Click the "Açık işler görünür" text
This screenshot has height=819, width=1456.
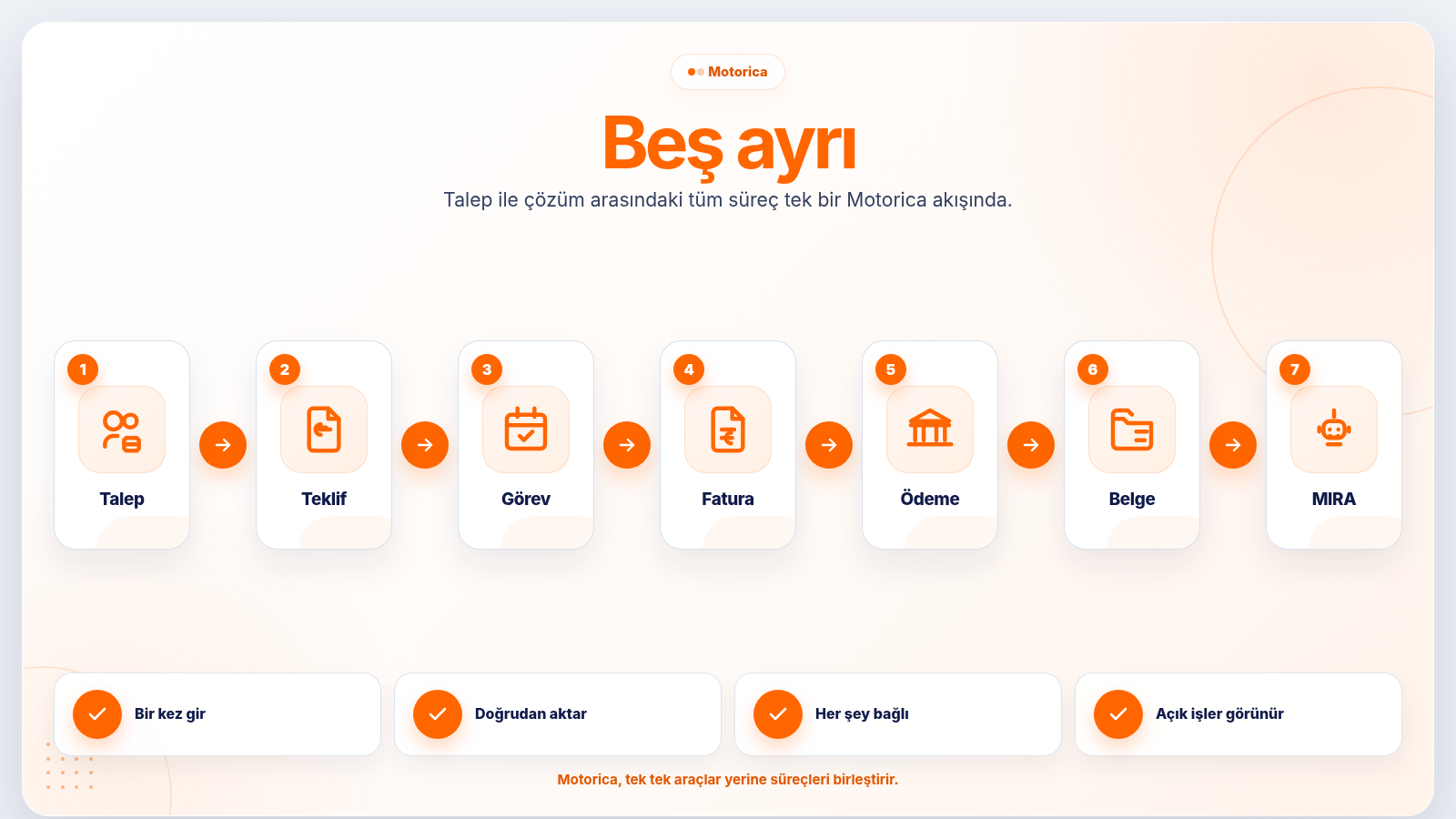click(x=1219, y=714)
